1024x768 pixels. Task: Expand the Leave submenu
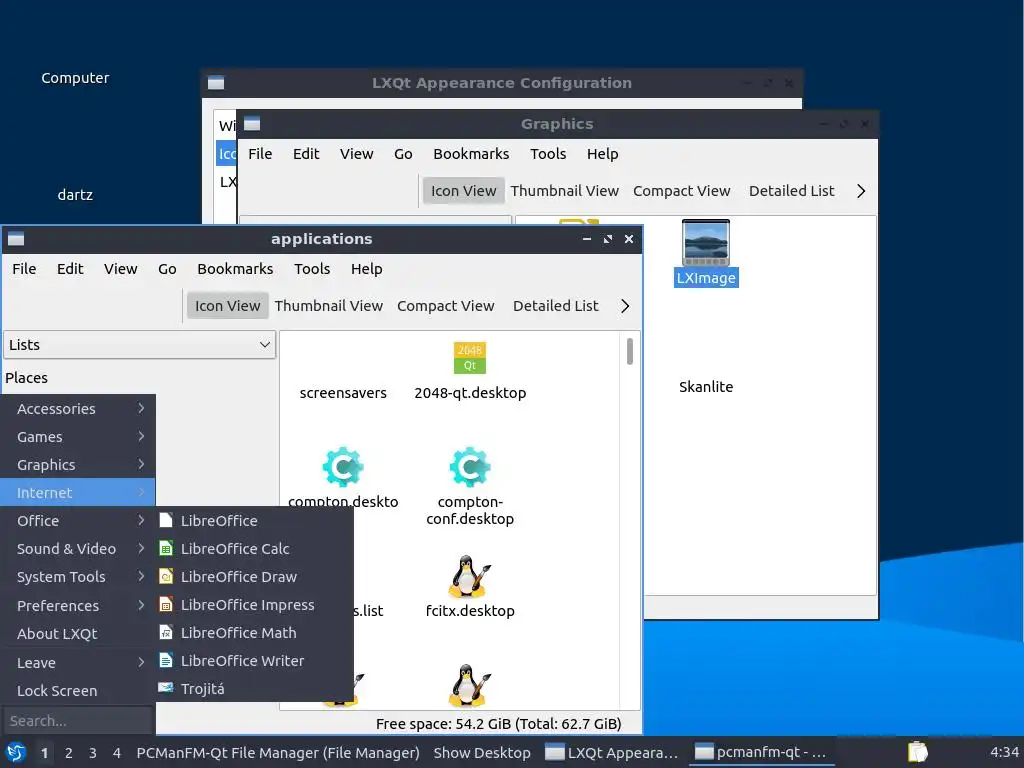pyautogui.click(x=78, y=662)
